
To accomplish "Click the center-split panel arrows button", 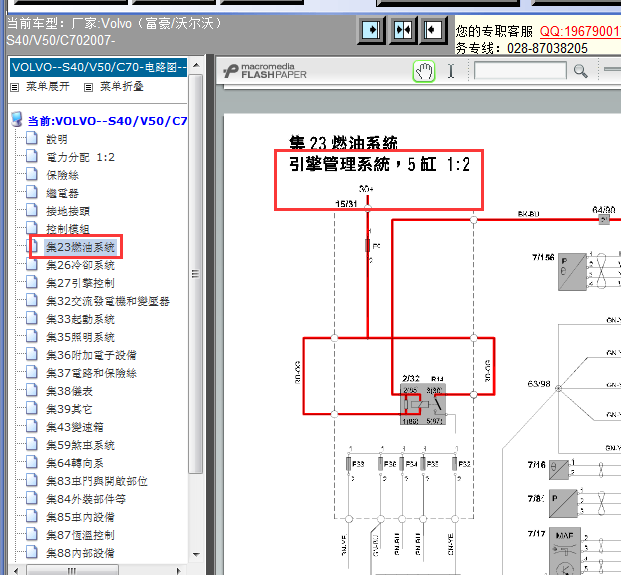I will (403, 30).
